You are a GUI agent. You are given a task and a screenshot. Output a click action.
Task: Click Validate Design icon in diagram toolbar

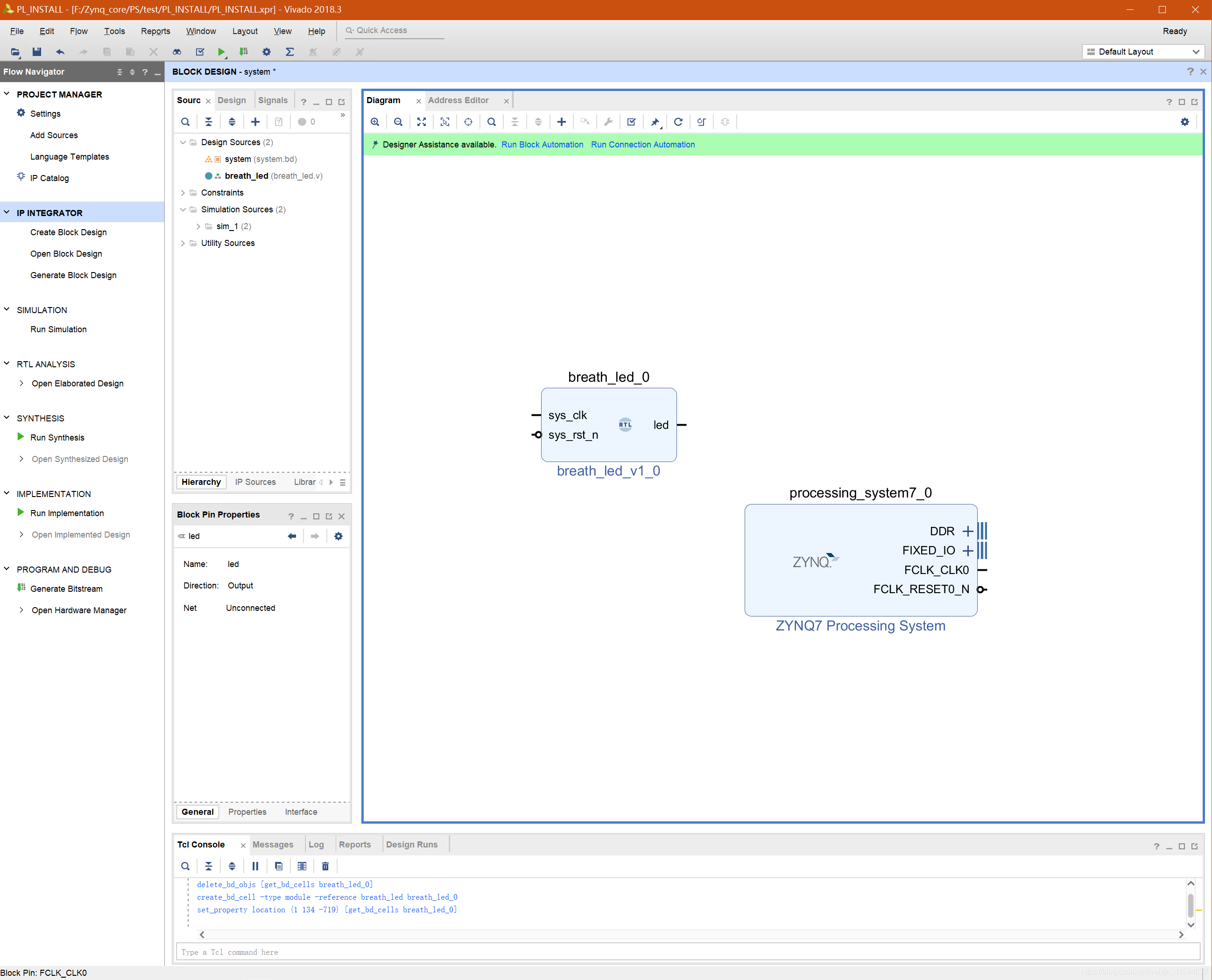point(631,122)
